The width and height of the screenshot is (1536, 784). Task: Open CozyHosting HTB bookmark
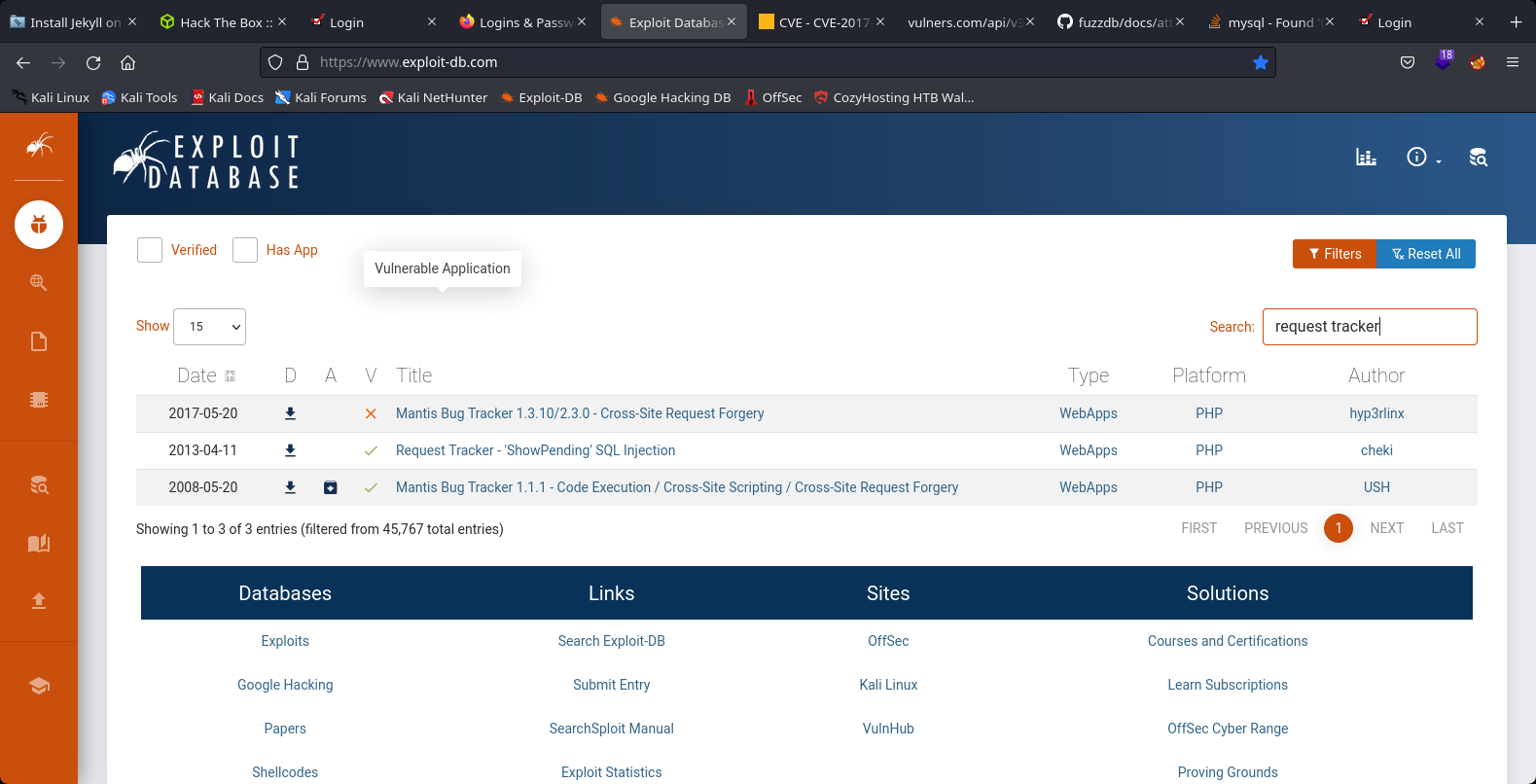click(894, 97)
